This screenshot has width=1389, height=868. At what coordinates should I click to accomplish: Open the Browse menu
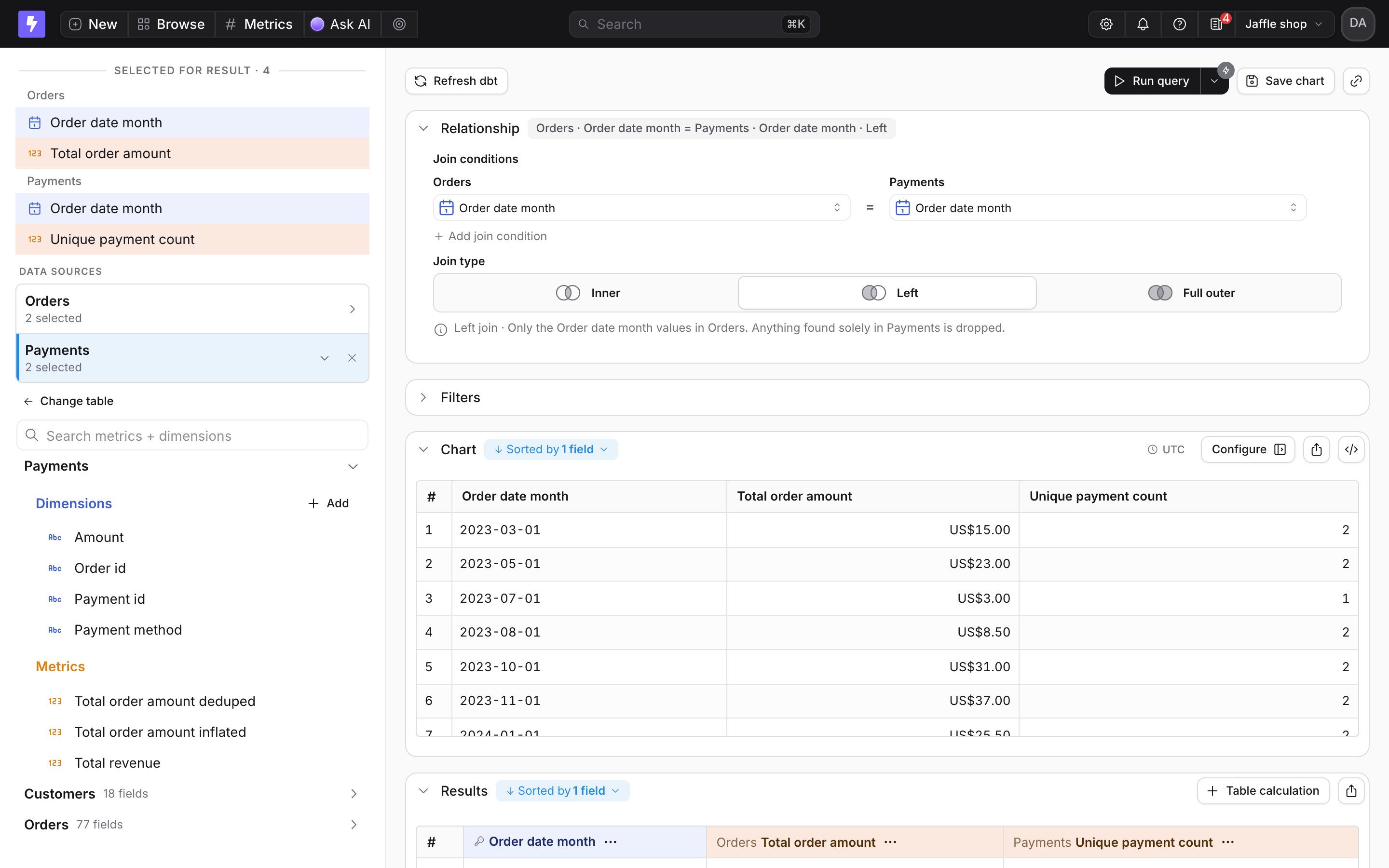(171, 24)
